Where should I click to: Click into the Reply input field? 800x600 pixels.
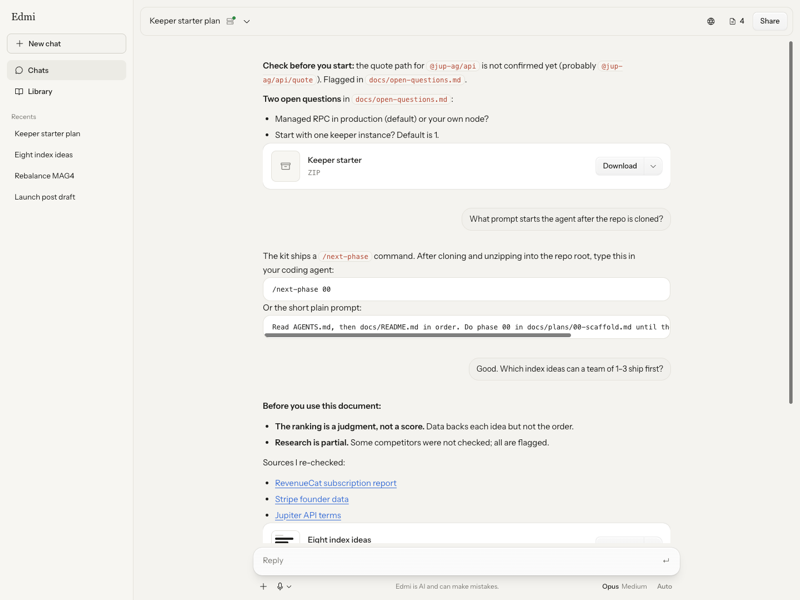pyautogui.click(x=459, y=561)
